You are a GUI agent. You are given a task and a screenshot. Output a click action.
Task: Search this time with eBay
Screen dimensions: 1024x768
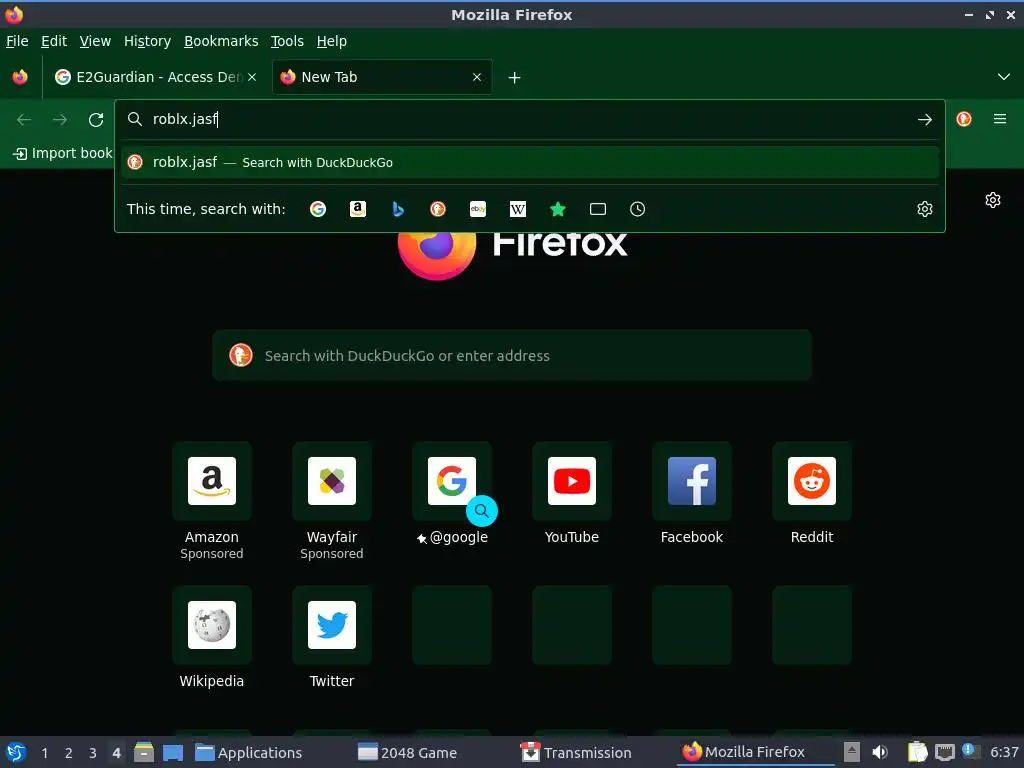[478, 209]
